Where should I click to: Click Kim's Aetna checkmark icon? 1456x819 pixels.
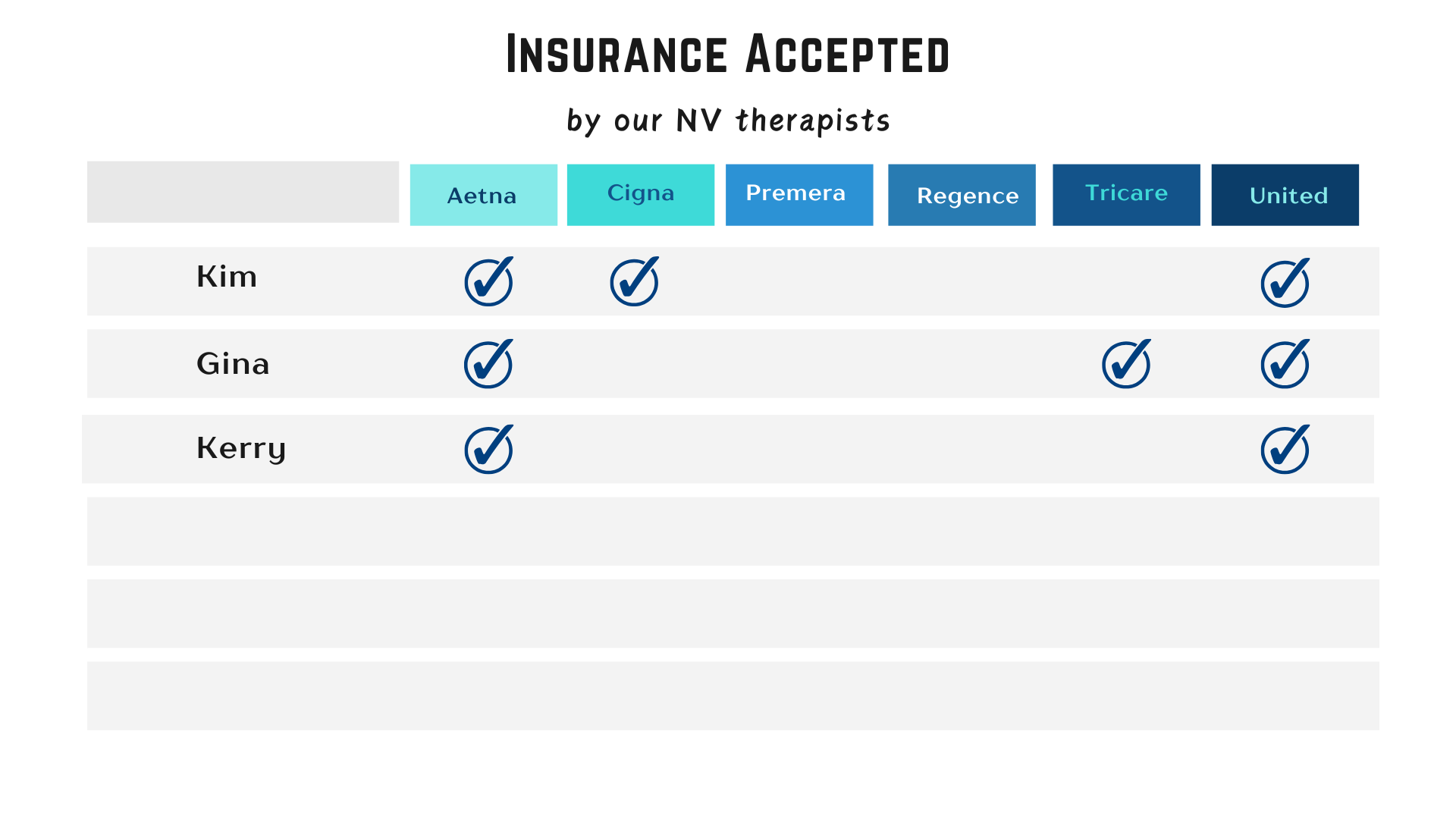click(x=489, y=281)
